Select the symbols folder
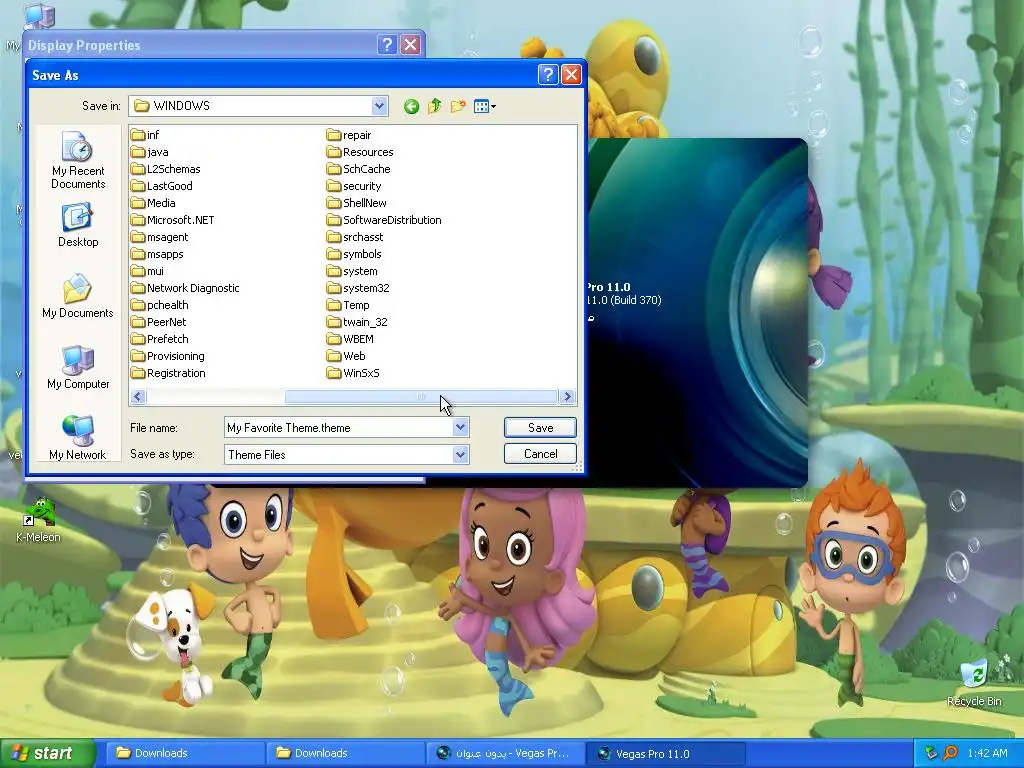 354,253
